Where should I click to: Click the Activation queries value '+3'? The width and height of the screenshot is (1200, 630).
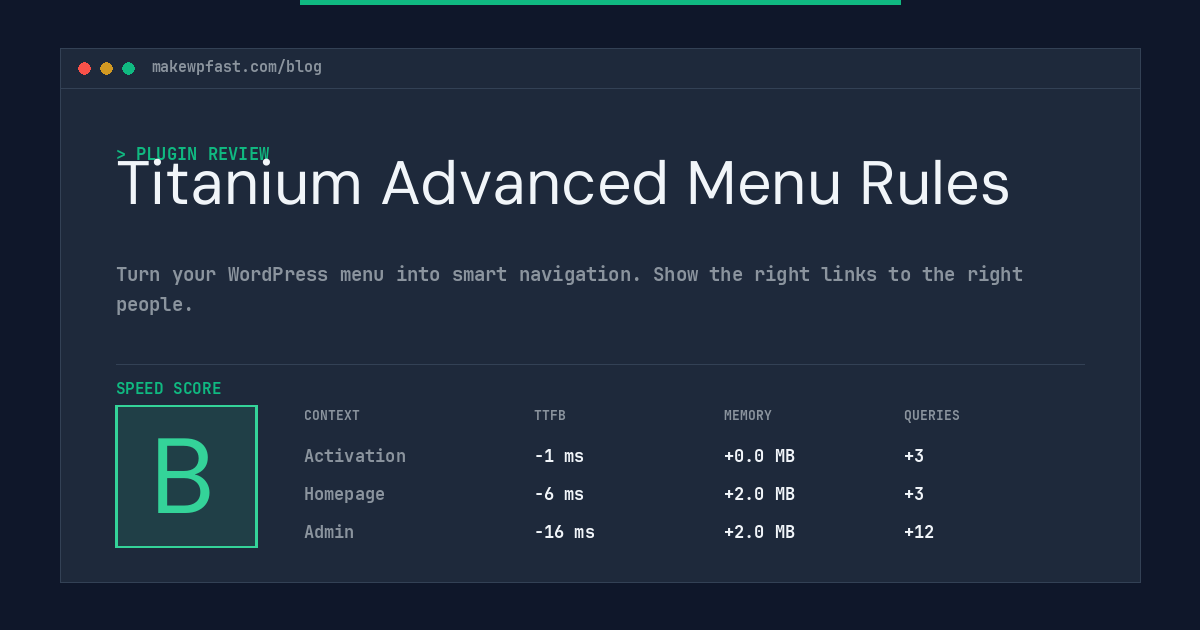914,456
